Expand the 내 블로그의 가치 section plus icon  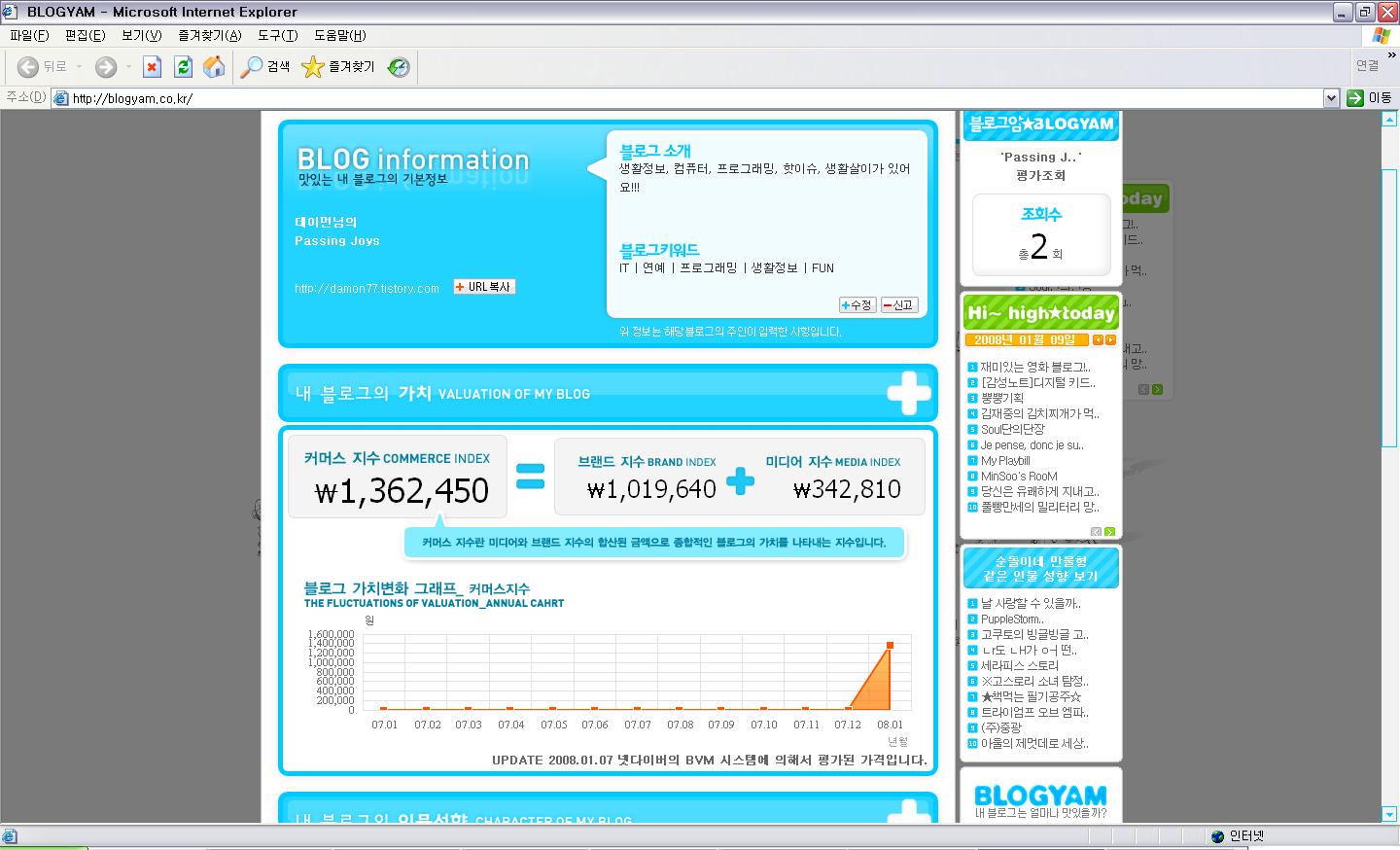[908, 393]
